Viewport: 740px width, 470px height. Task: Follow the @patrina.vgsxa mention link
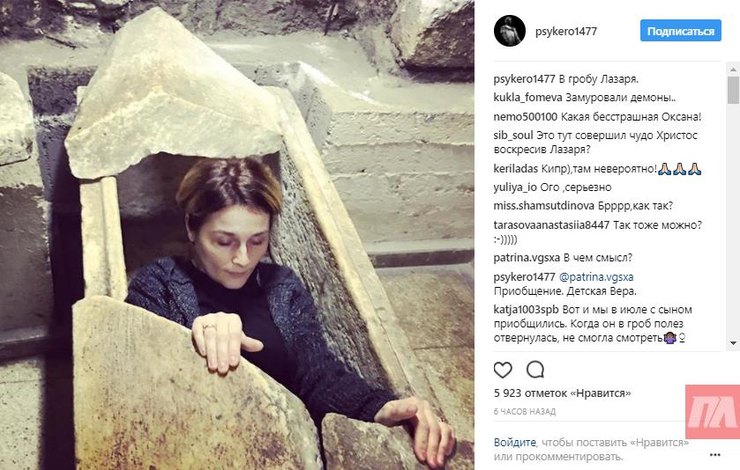point(596,277)
